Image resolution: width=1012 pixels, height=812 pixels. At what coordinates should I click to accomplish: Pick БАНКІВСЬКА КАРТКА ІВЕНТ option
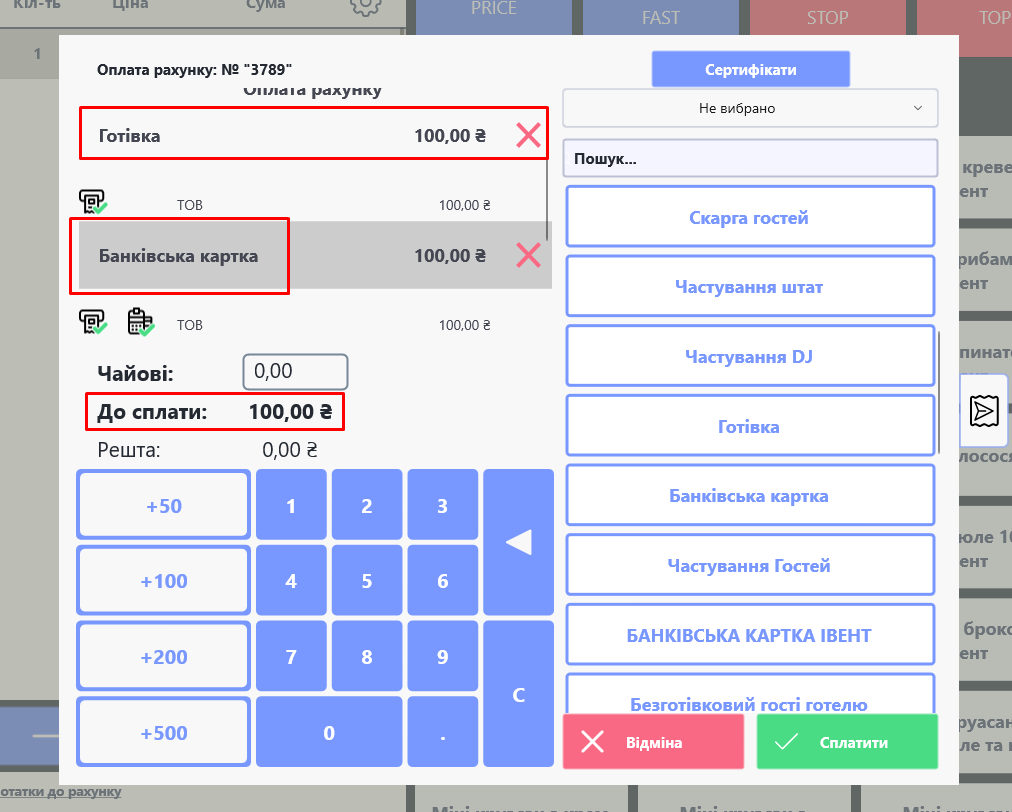[750, 635]
